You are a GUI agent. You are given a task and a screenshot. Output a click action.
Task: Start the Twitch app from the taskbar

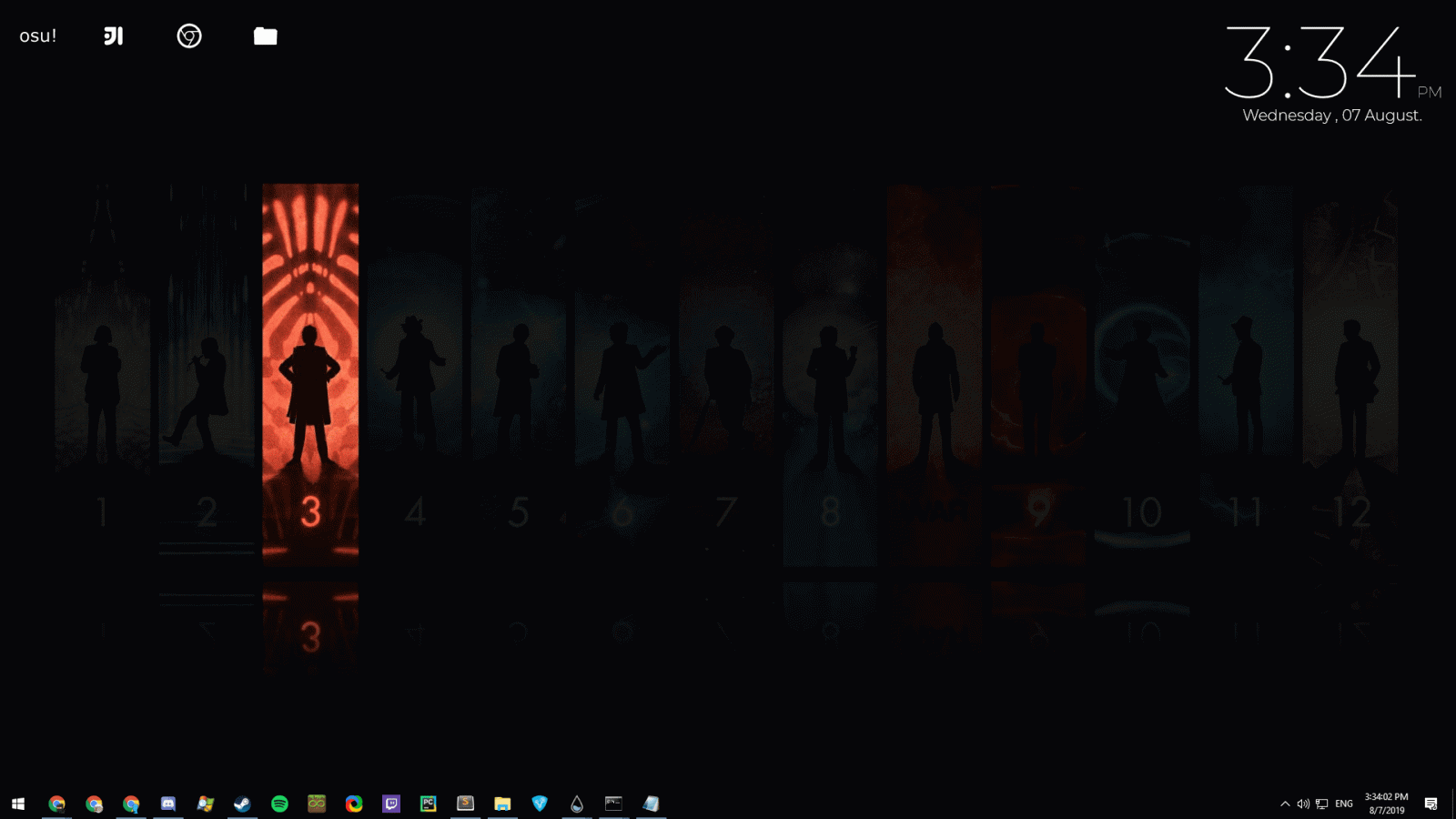tap(391, 804)
